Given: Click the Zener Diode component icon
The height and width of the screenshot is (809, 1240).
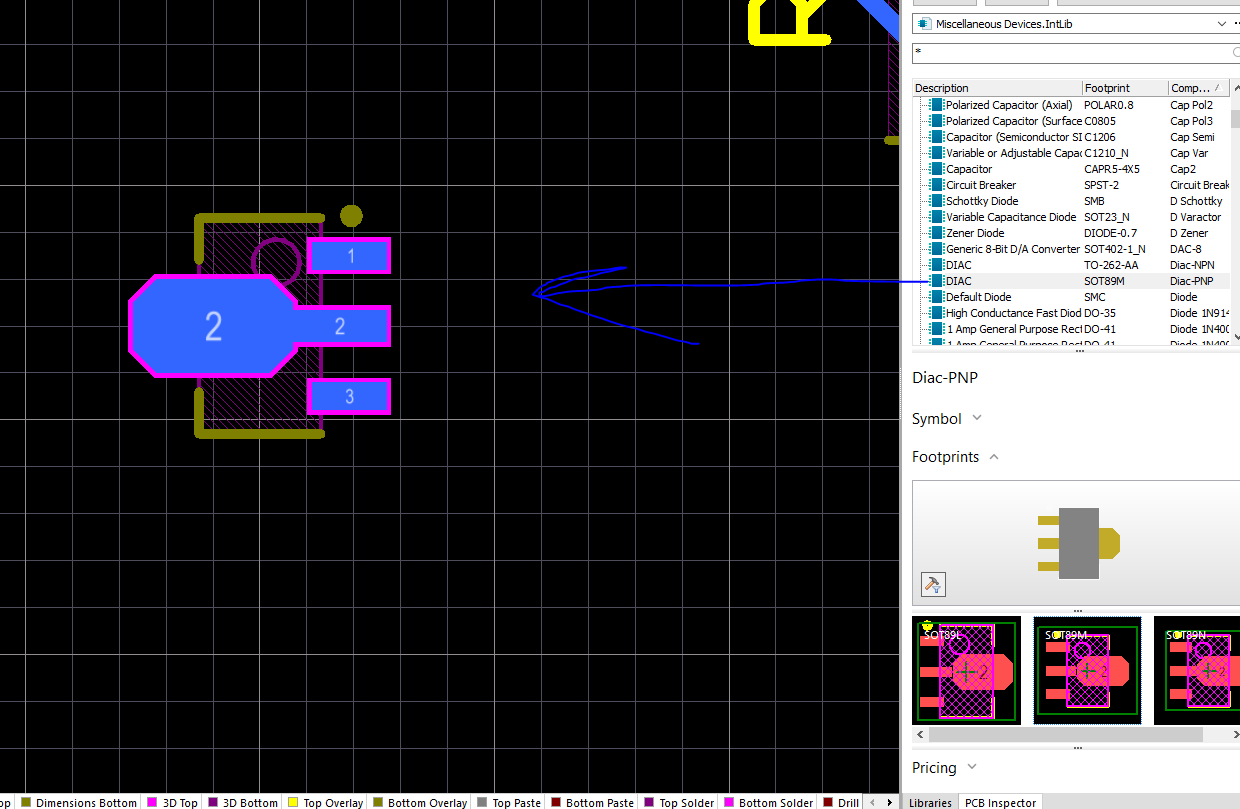Looking at the screenshot, I should (937, 233).
